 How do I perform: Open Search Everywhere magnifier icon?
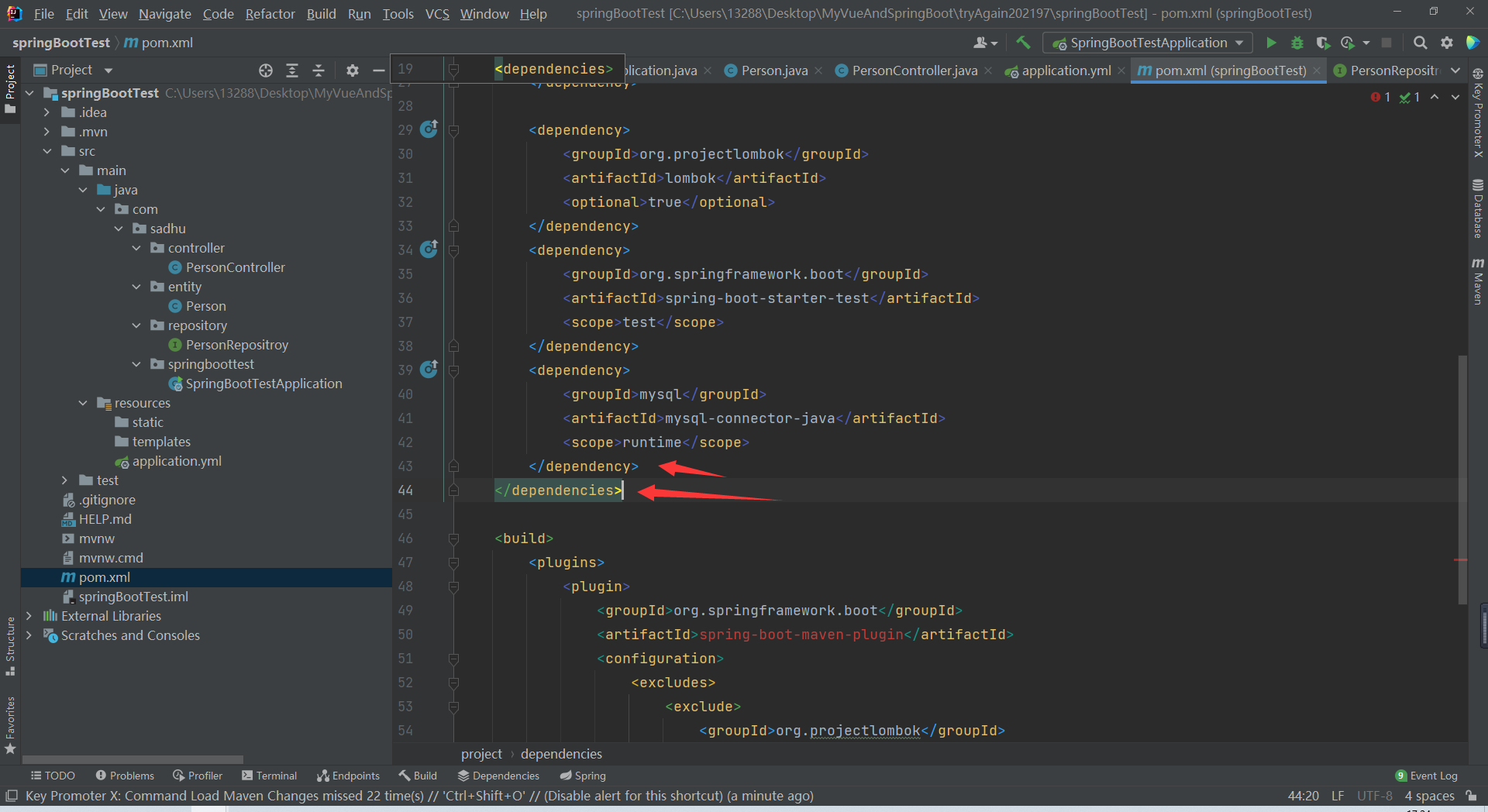[x=1421, y=43]
